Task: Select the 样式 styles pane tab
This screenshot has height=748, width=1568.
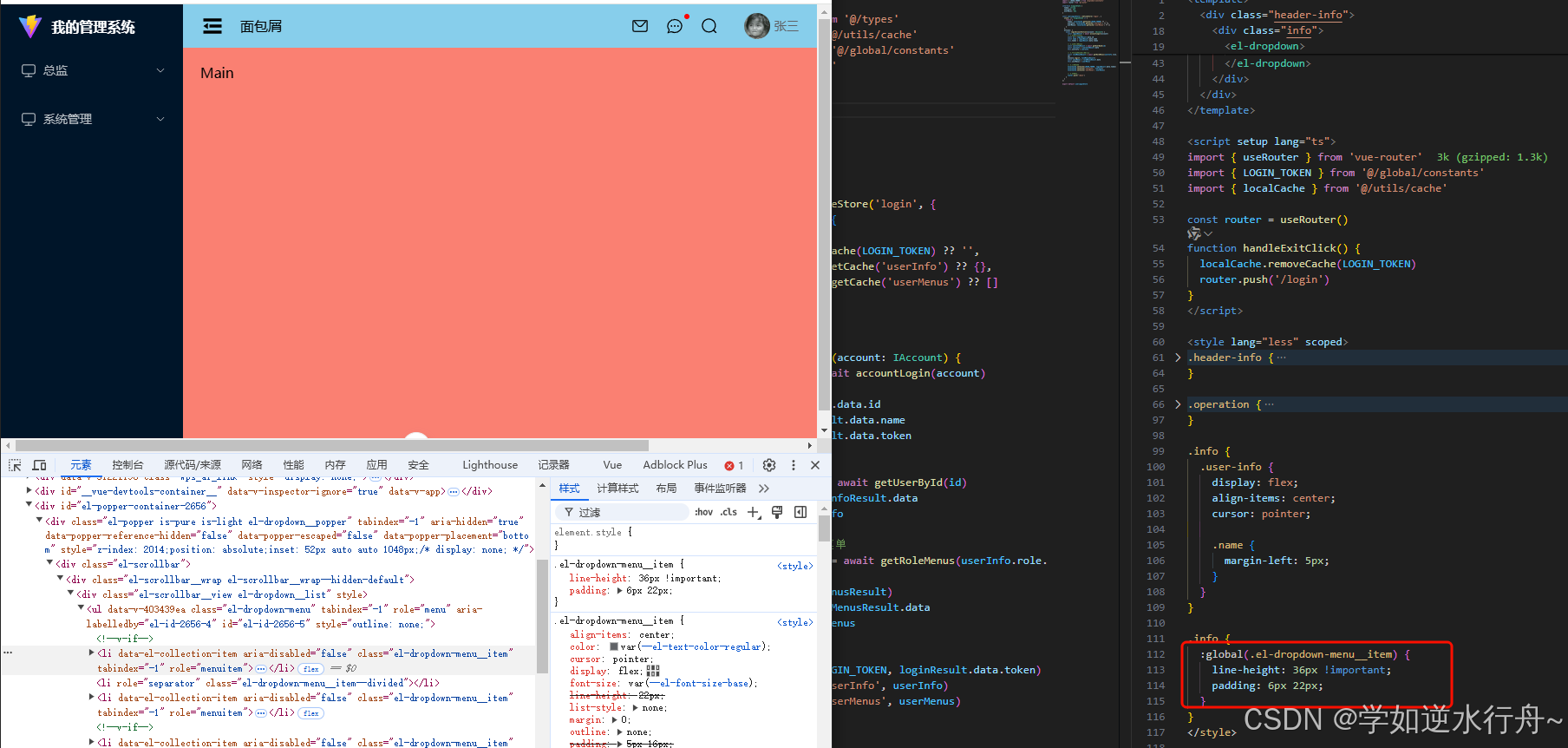Action: coord(569,489)
